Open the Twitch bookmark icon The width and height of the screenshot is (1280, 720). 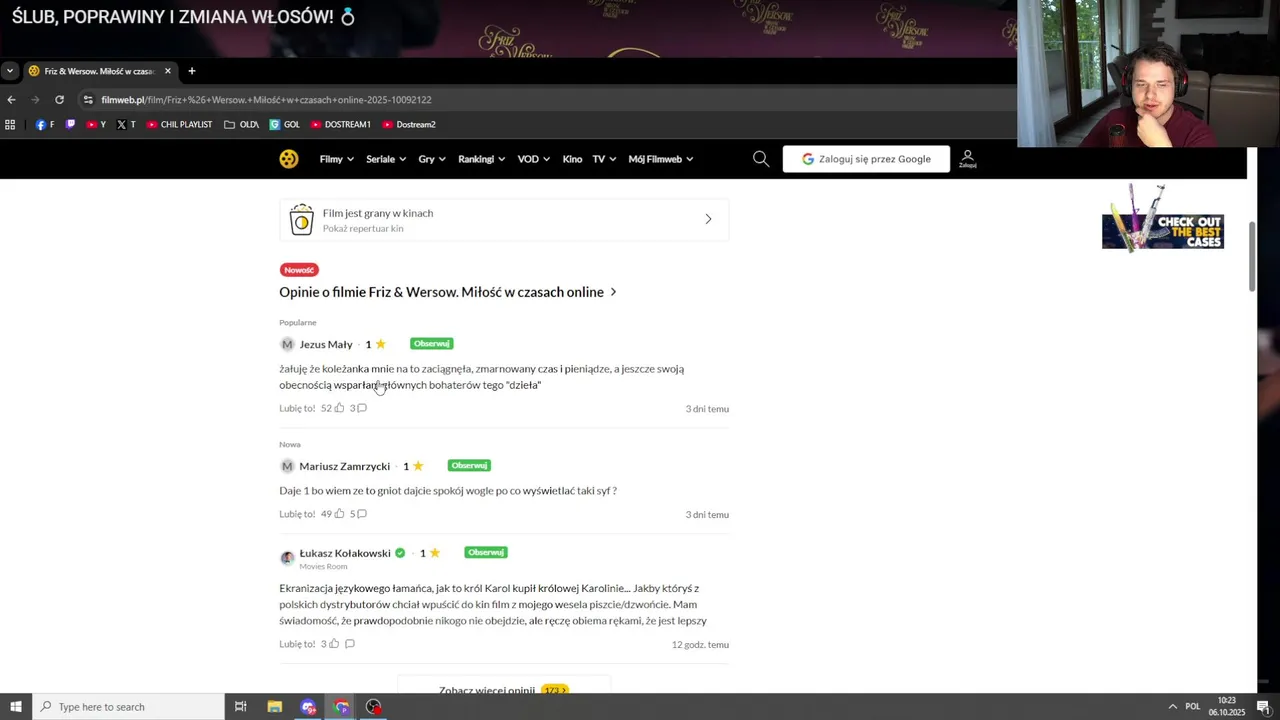tap(70, 125)
